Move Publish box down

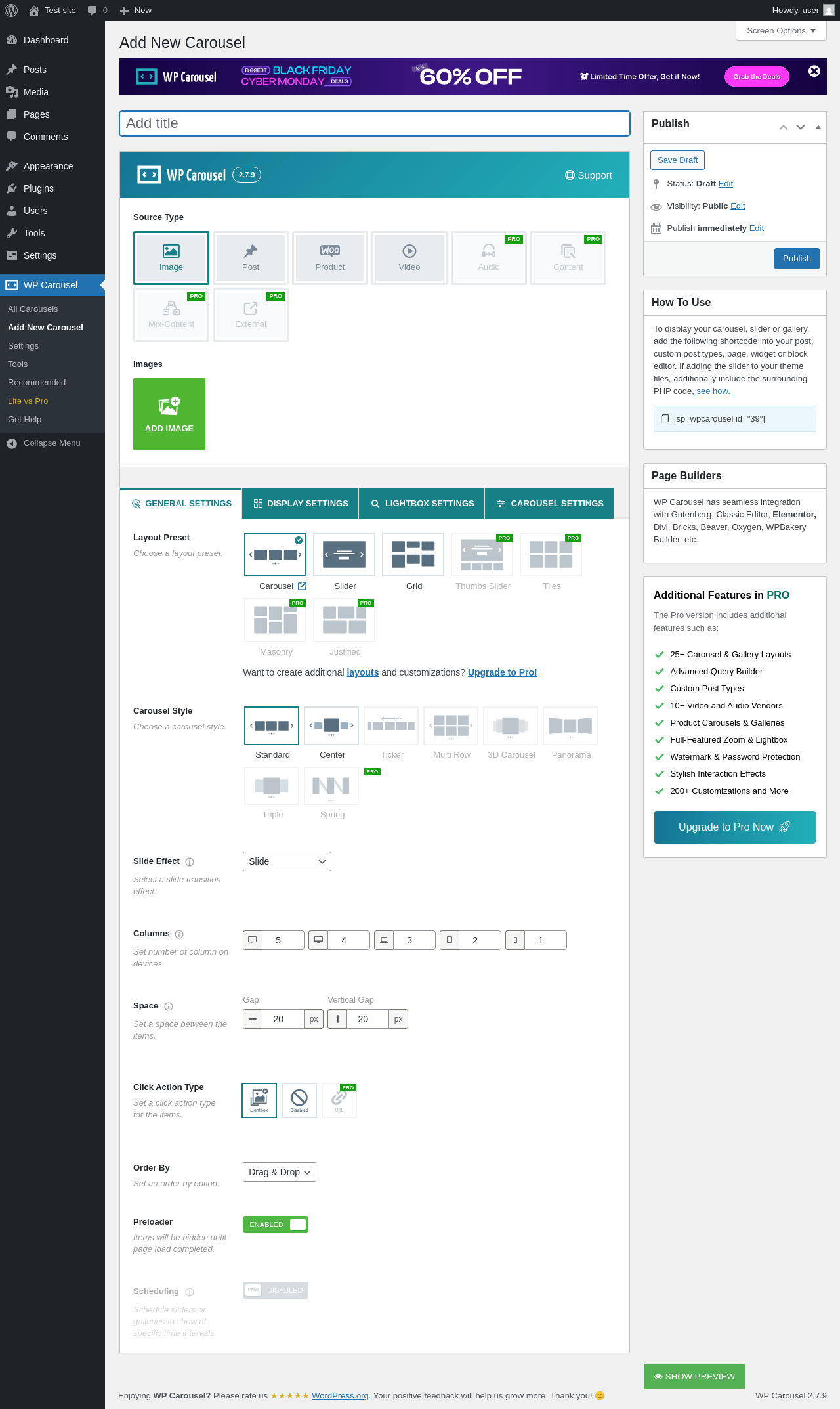[x=801, y=127]
